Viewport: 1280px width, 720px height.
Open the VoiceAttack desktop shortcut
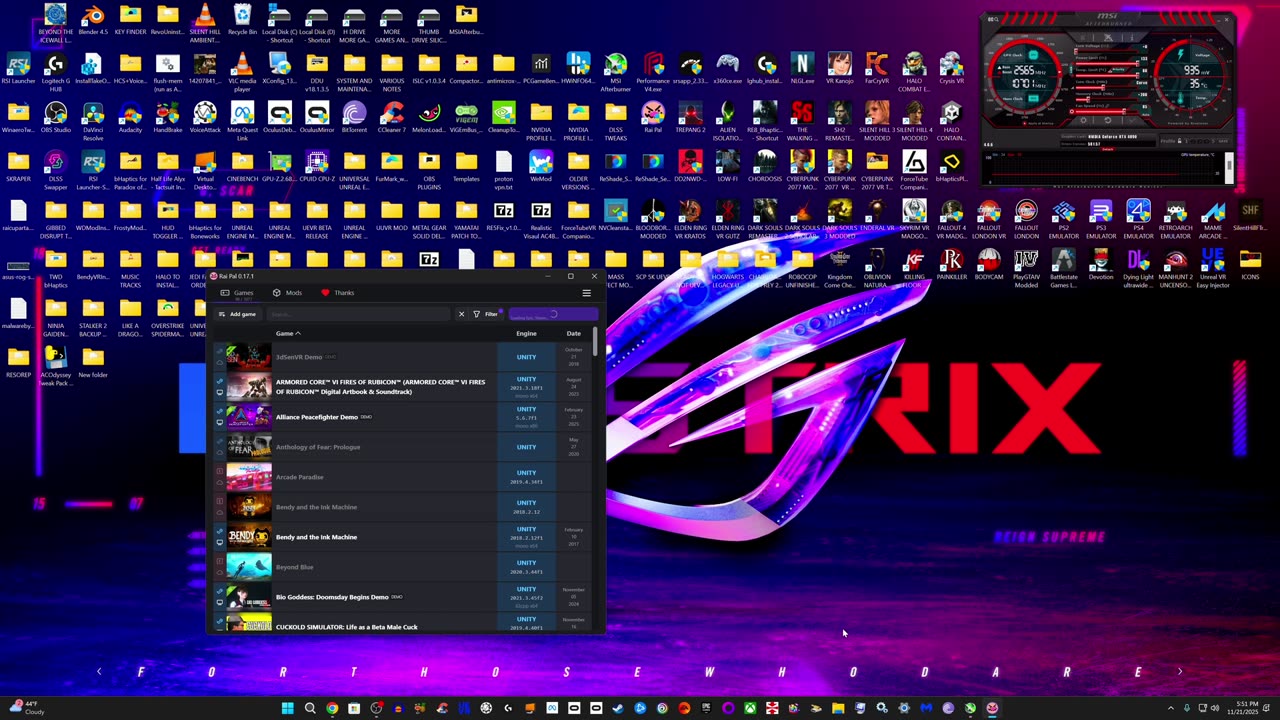point(205,119)
